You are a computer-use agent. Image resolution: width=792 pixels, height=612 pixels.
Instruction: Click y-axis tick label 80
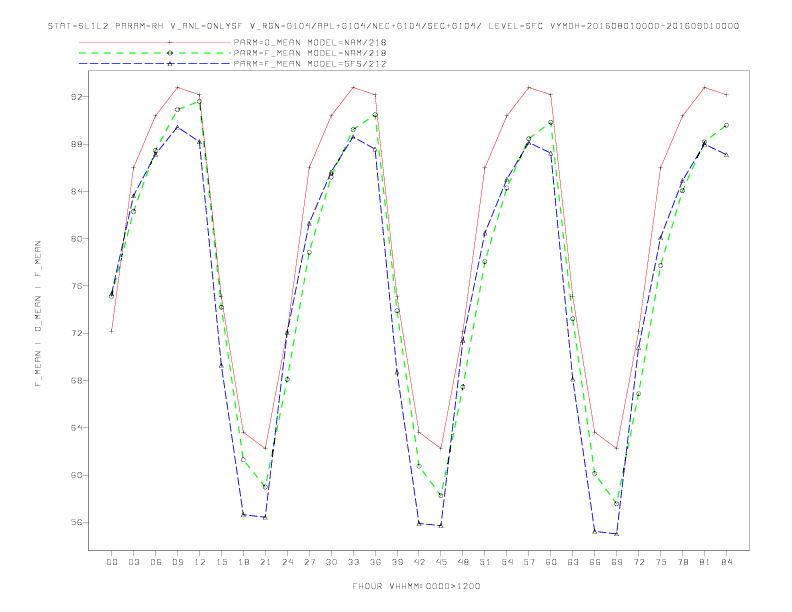tap(77, 238)
